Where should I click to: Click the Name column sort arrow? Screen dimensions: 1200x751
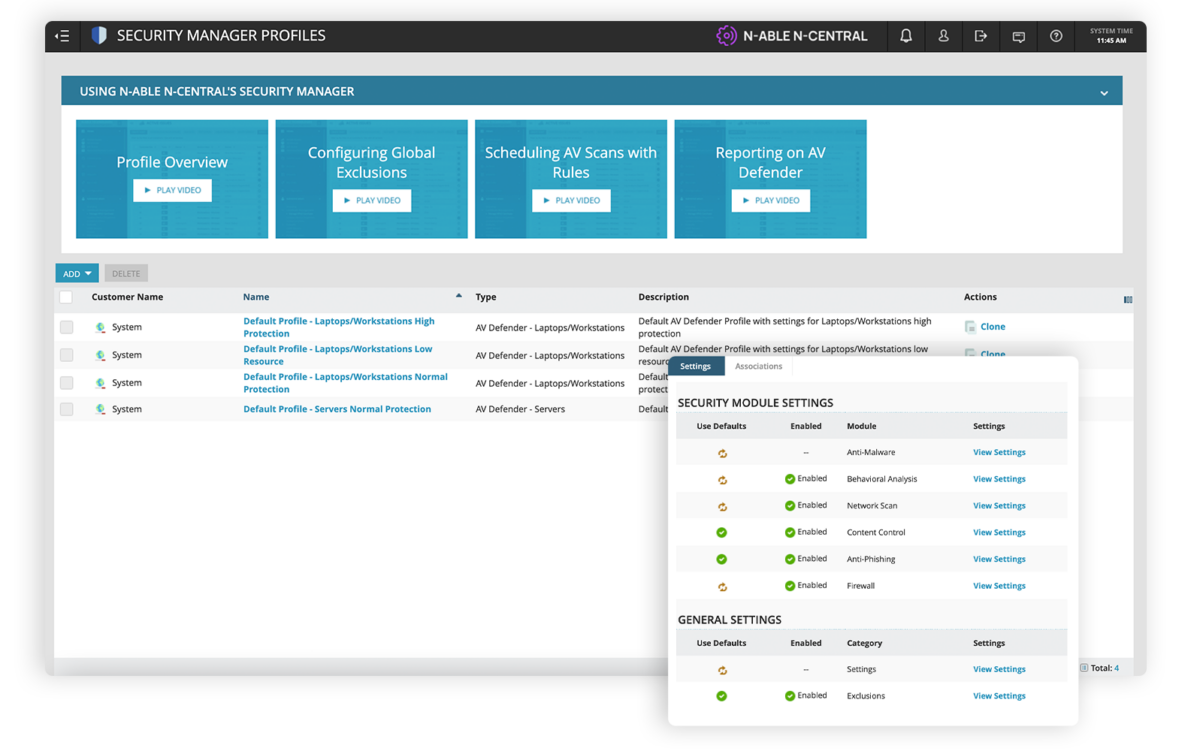pos(458,296)
